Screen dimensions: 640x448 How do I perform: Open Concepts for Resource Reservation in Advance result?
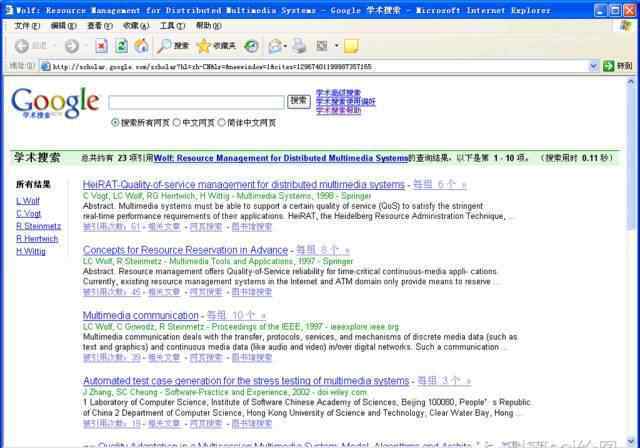[x=185, y=250]
